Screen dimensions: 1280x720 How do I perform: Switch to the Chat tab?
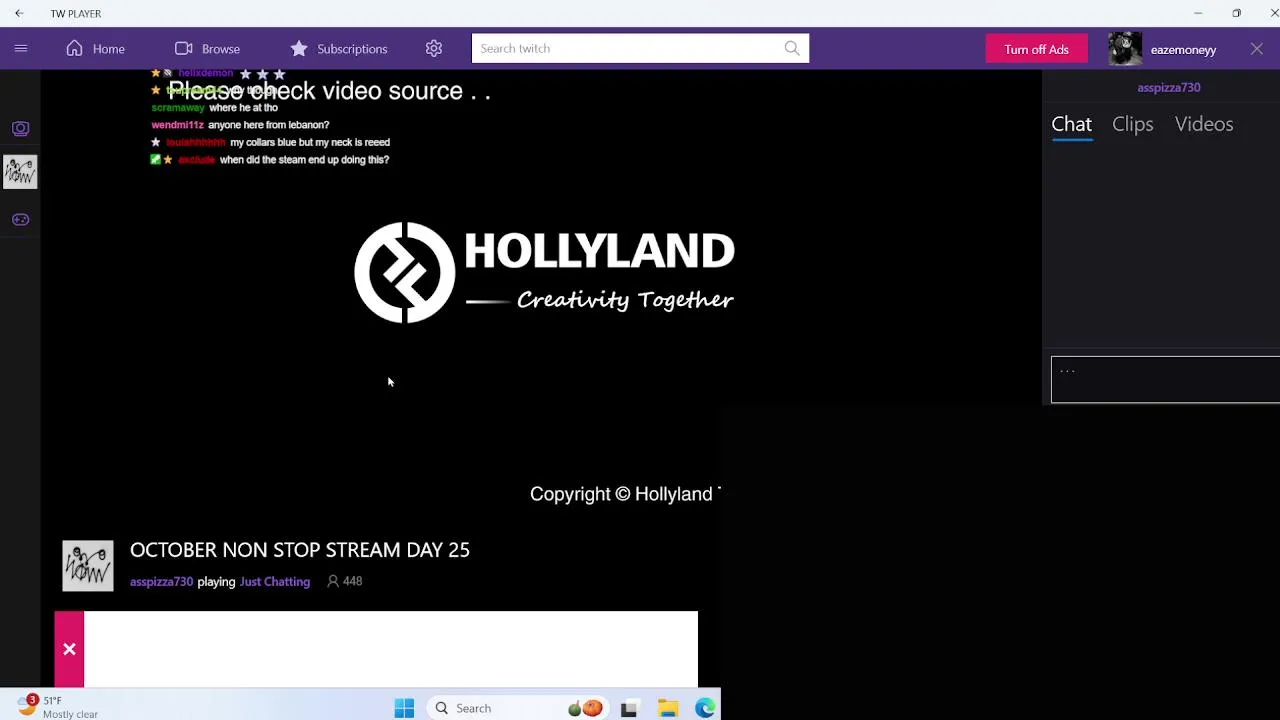(x=1071, y=124)
